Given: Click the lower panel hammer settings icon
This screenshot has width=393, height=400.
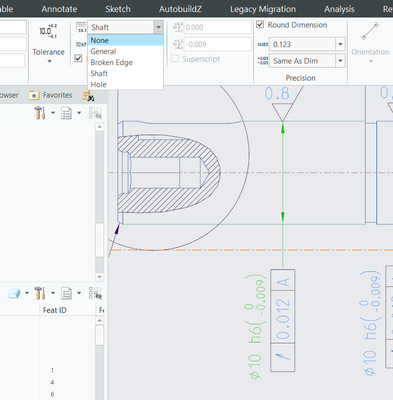Looking at the screenshot, I should tap(40, 293).
